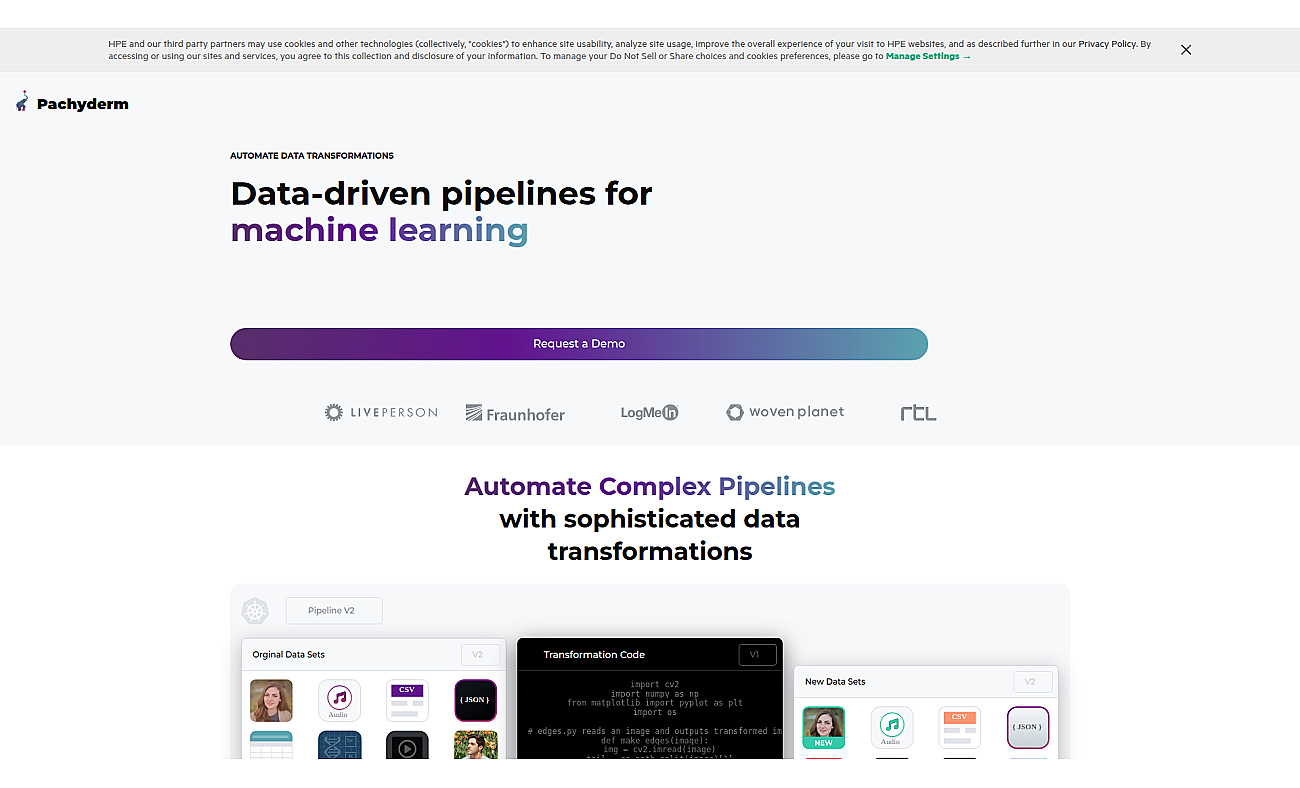Click the V2 badge in Original Data Sets

point(478,655)
